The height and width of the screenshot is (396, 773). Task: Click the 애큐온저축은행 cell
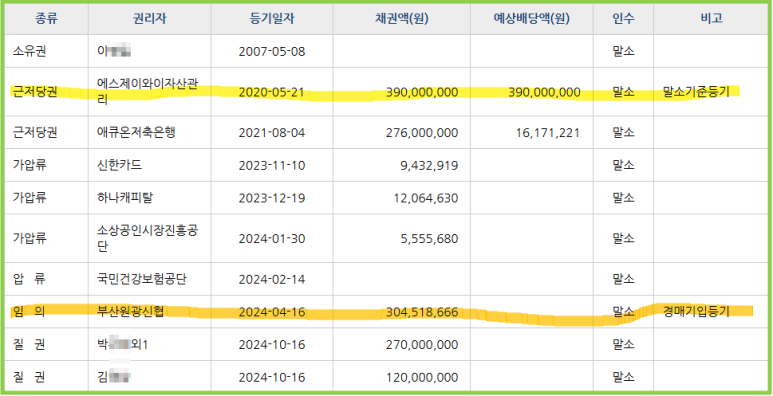(x=149, y=132)
